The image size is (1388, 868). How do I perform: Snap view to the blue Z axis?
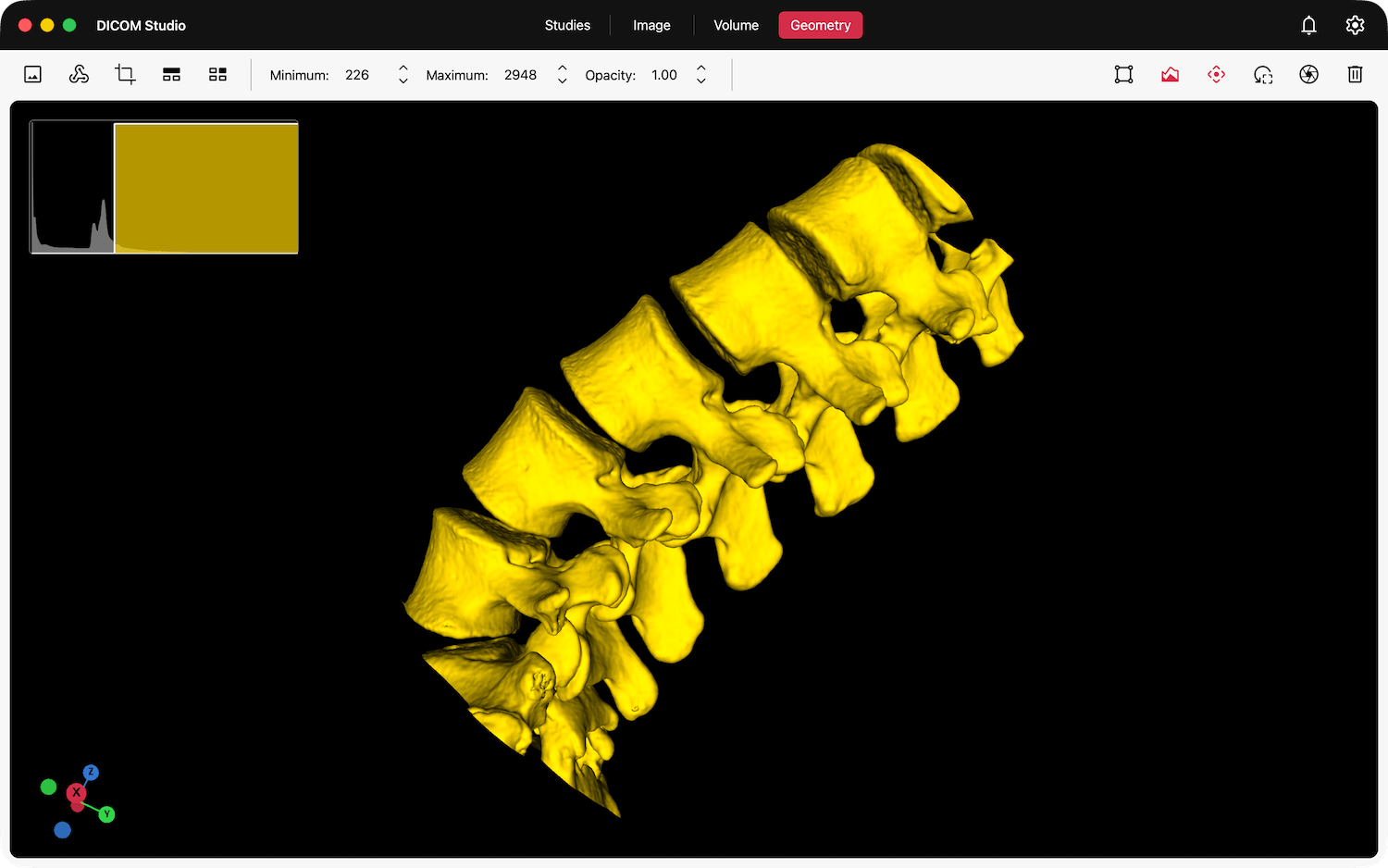[x=91, y=772]
